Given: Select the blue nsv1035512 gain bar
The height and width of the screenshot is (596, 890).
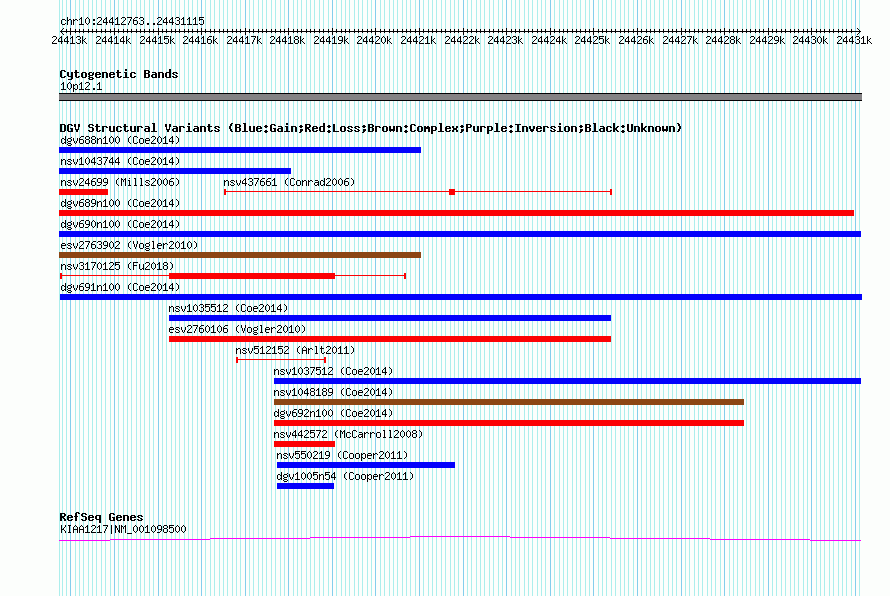Looking at the screenshot, I should click(390, 318).
